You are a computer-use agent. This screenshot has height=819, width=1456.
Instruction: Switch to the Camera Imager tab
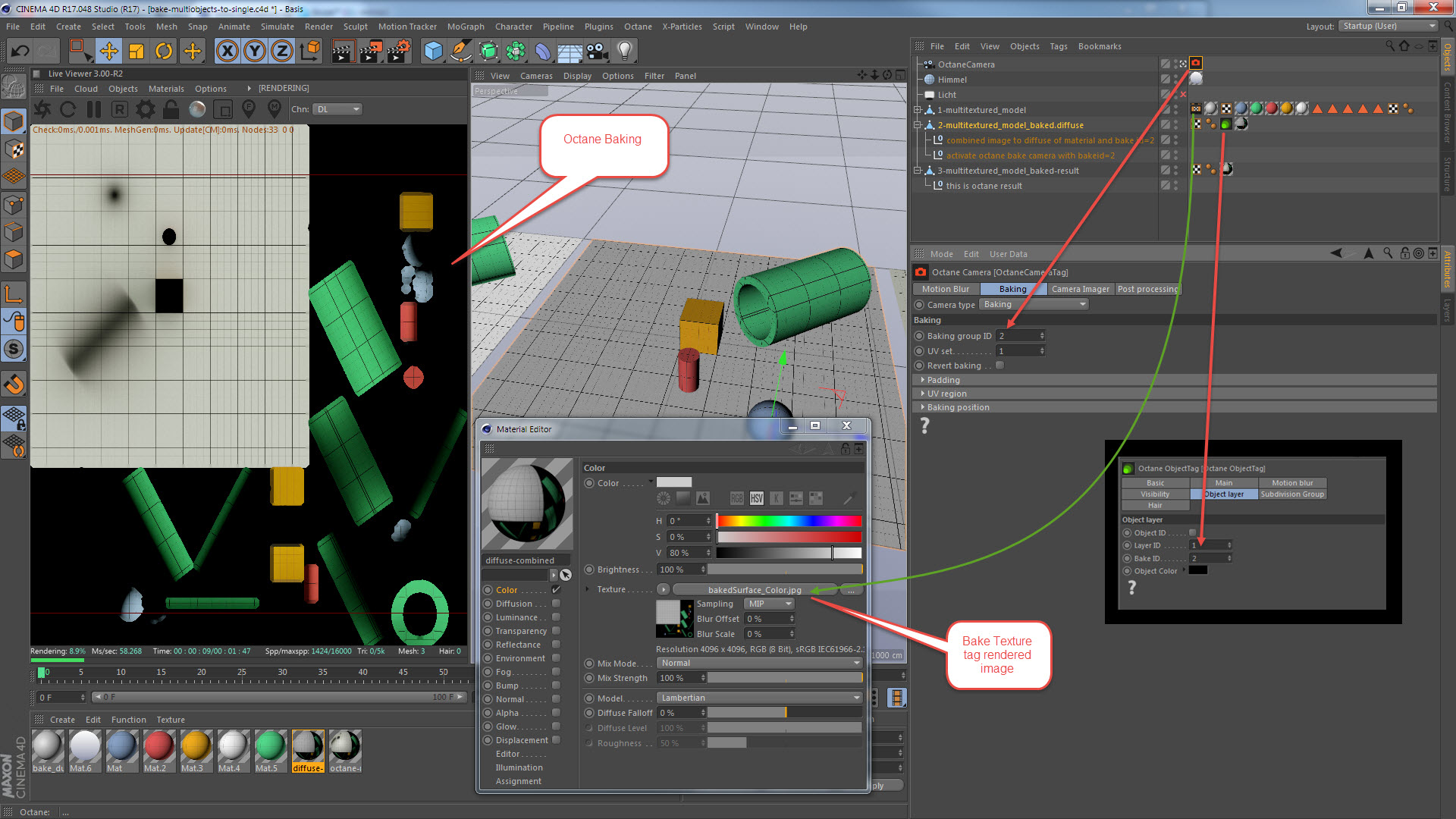[1080, 289]
